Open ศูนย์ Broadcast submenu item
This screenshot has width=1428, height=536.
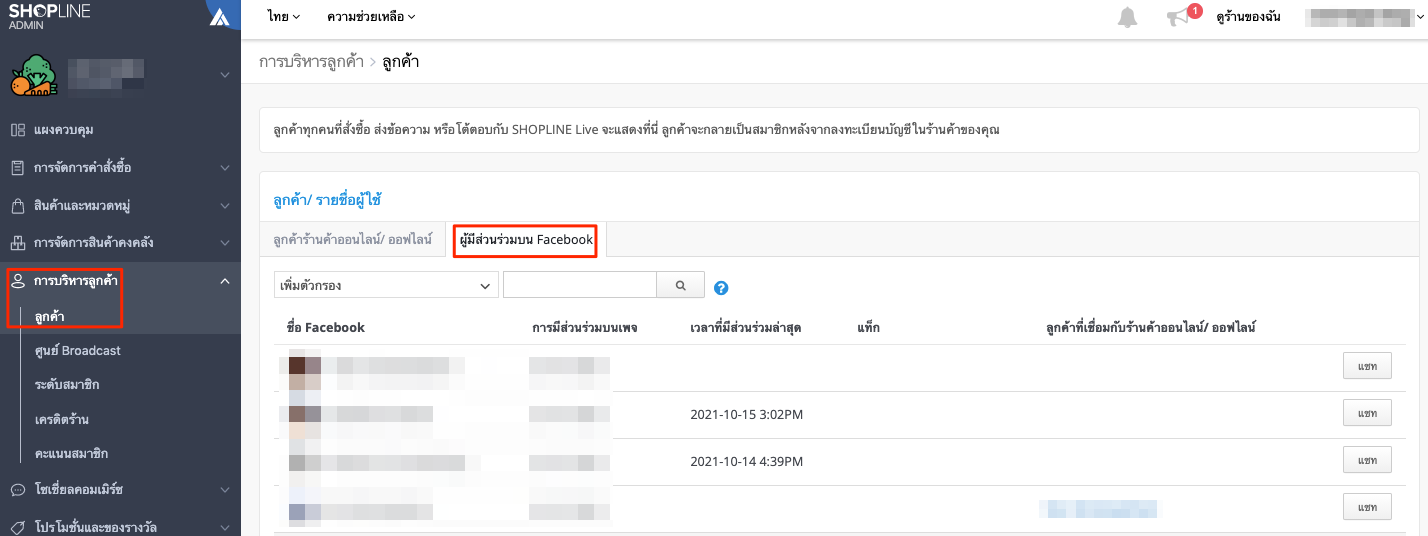[x=77, y=351]
